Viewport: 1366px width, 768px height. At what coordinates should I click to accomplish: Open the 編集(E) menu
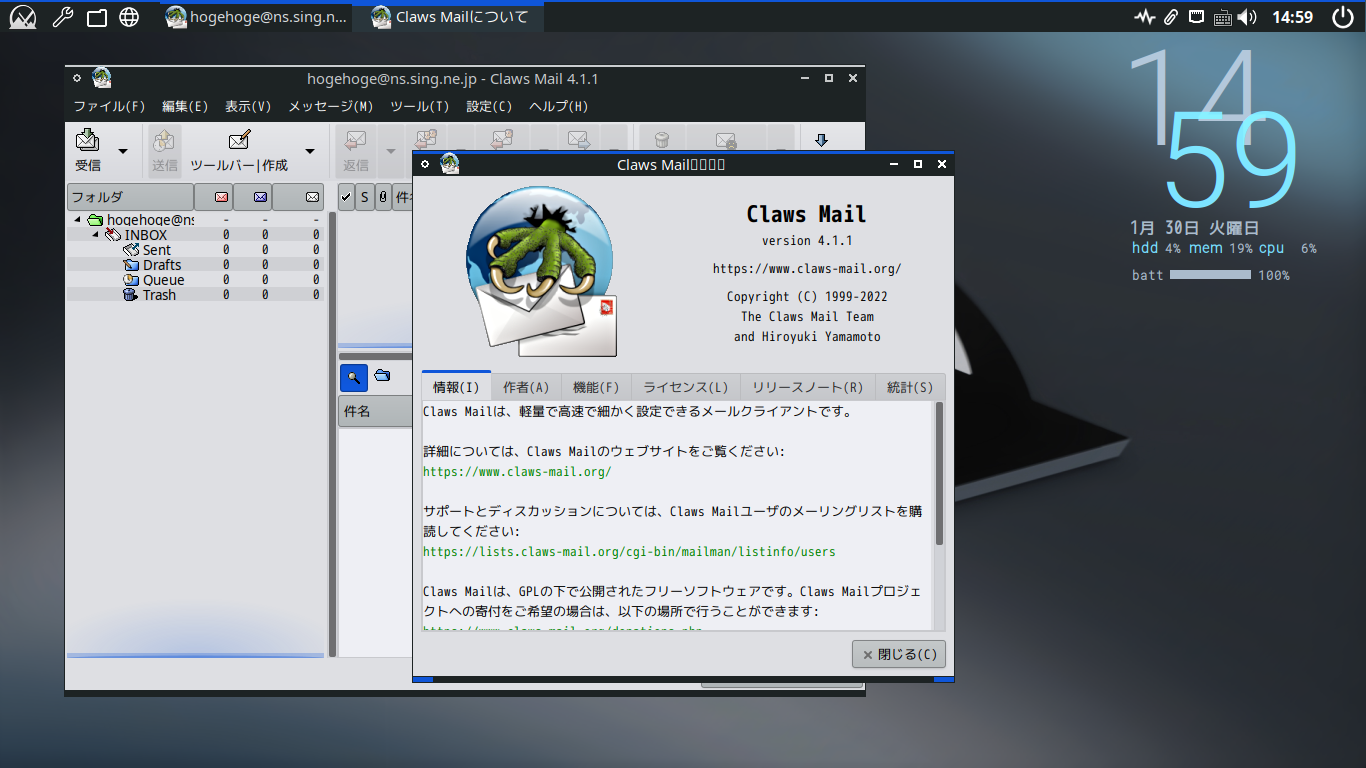[x=185, y=106]
